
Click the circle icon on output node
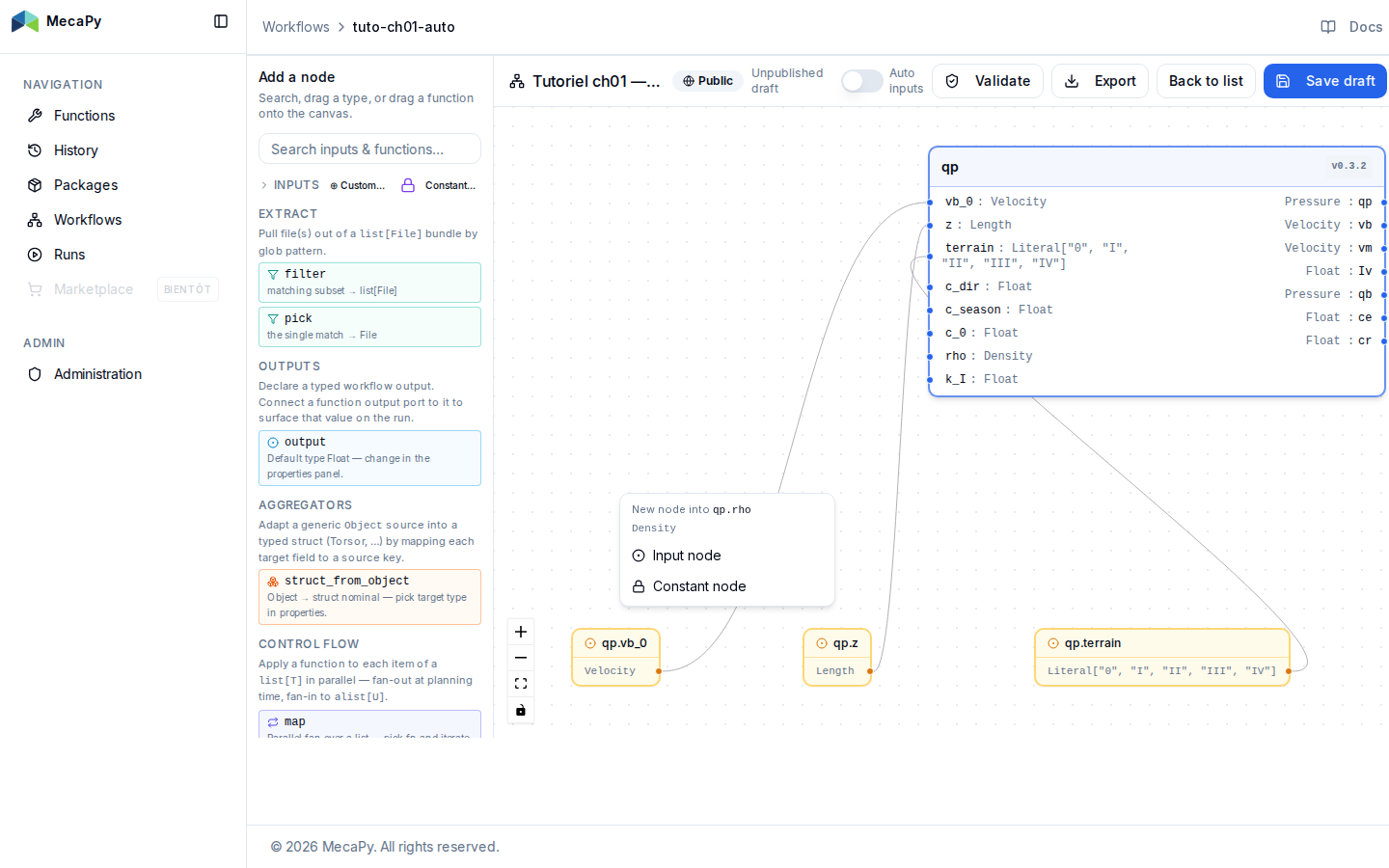pos(273,443)
